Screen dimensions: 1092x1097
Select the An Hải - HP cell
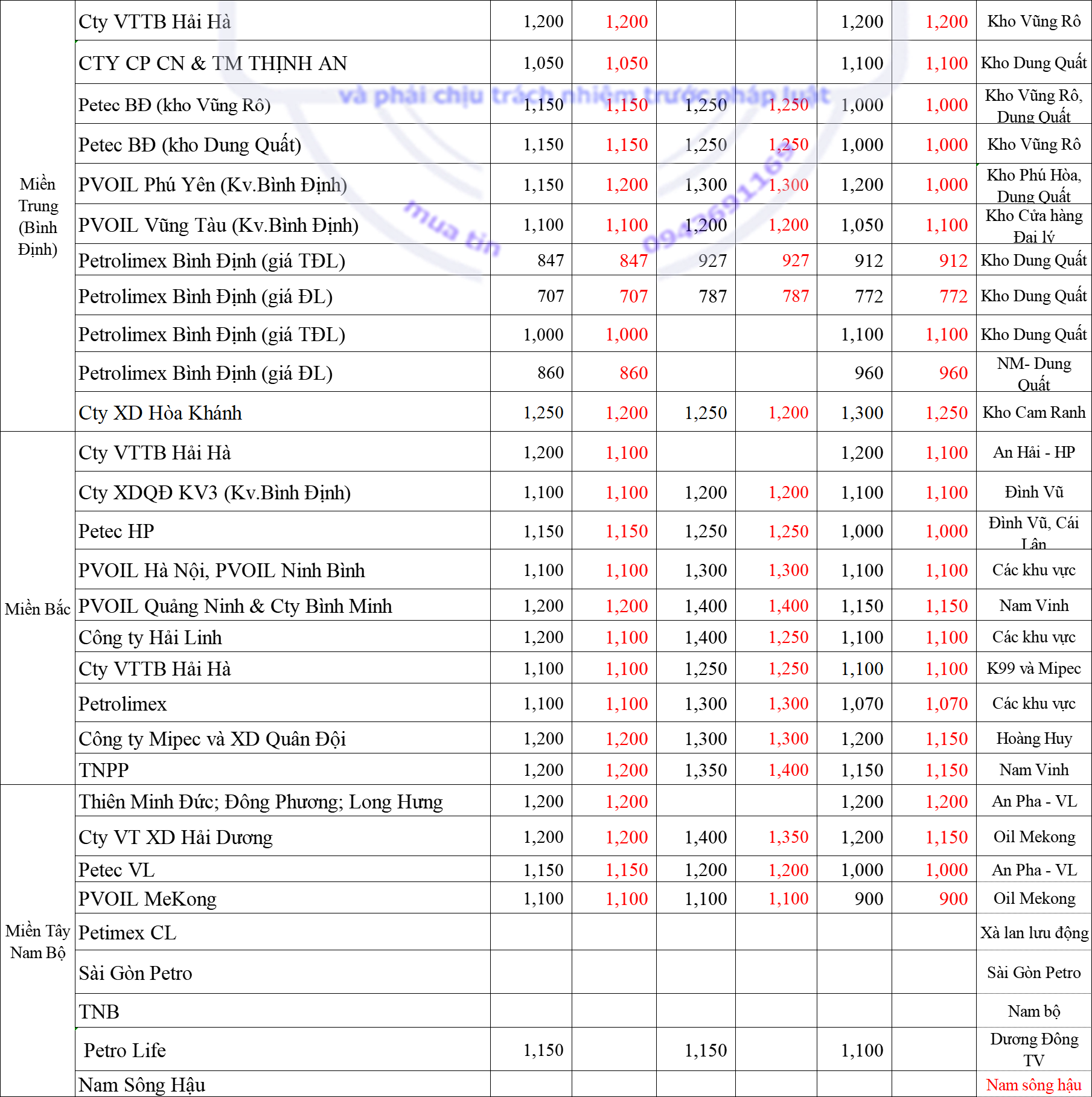coord(1034,452)
